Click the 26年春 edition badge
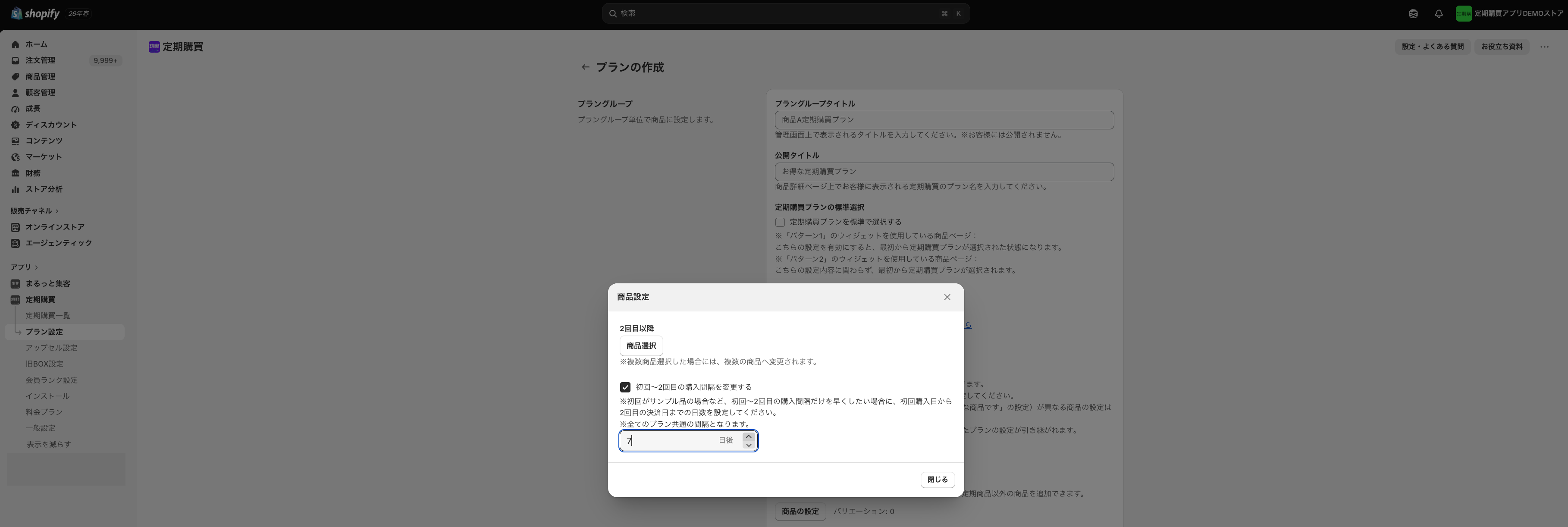This screenshot has height=527, width=1568. pyautogui.click(x=78, y=13)
